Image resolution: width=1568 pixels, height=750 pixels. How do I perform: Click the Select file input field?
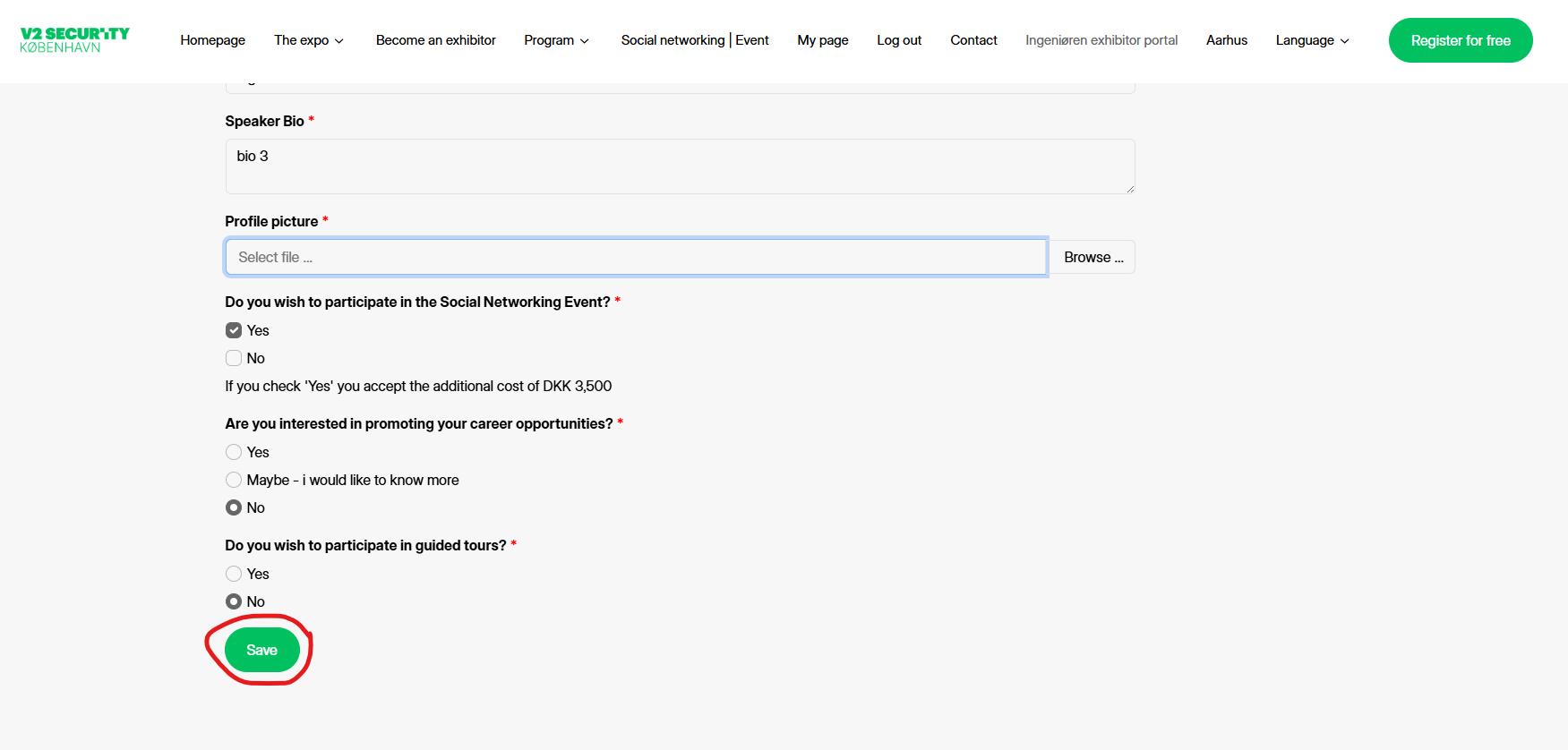[x=636, y=257]
